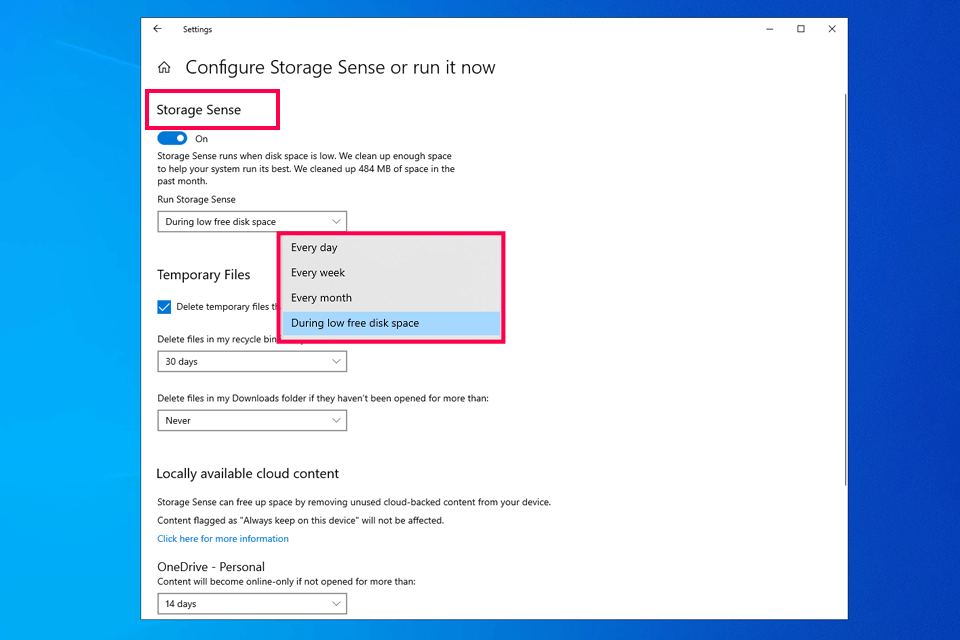This screenshot has width=960, height=640.
Task: Maximize the Settings window
Action: click(x=800, y=29)
